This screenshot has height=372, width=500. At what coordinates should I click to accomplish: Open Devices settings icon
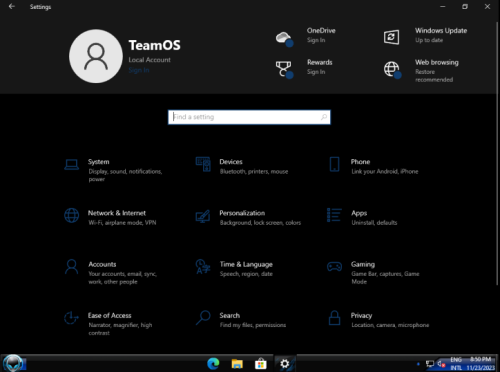(x=203, y=164)
